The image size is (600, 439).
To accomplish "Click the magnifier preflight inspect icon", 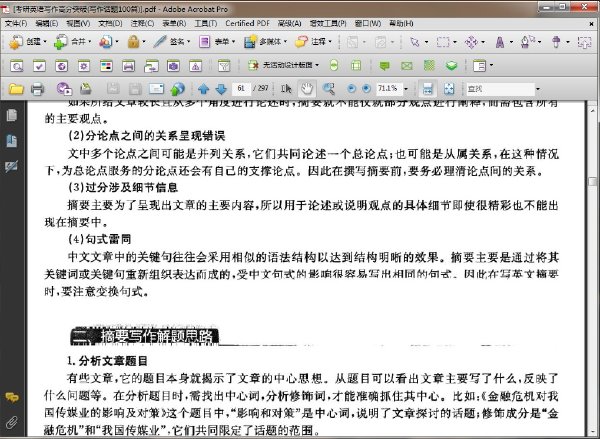I will 16,66.
